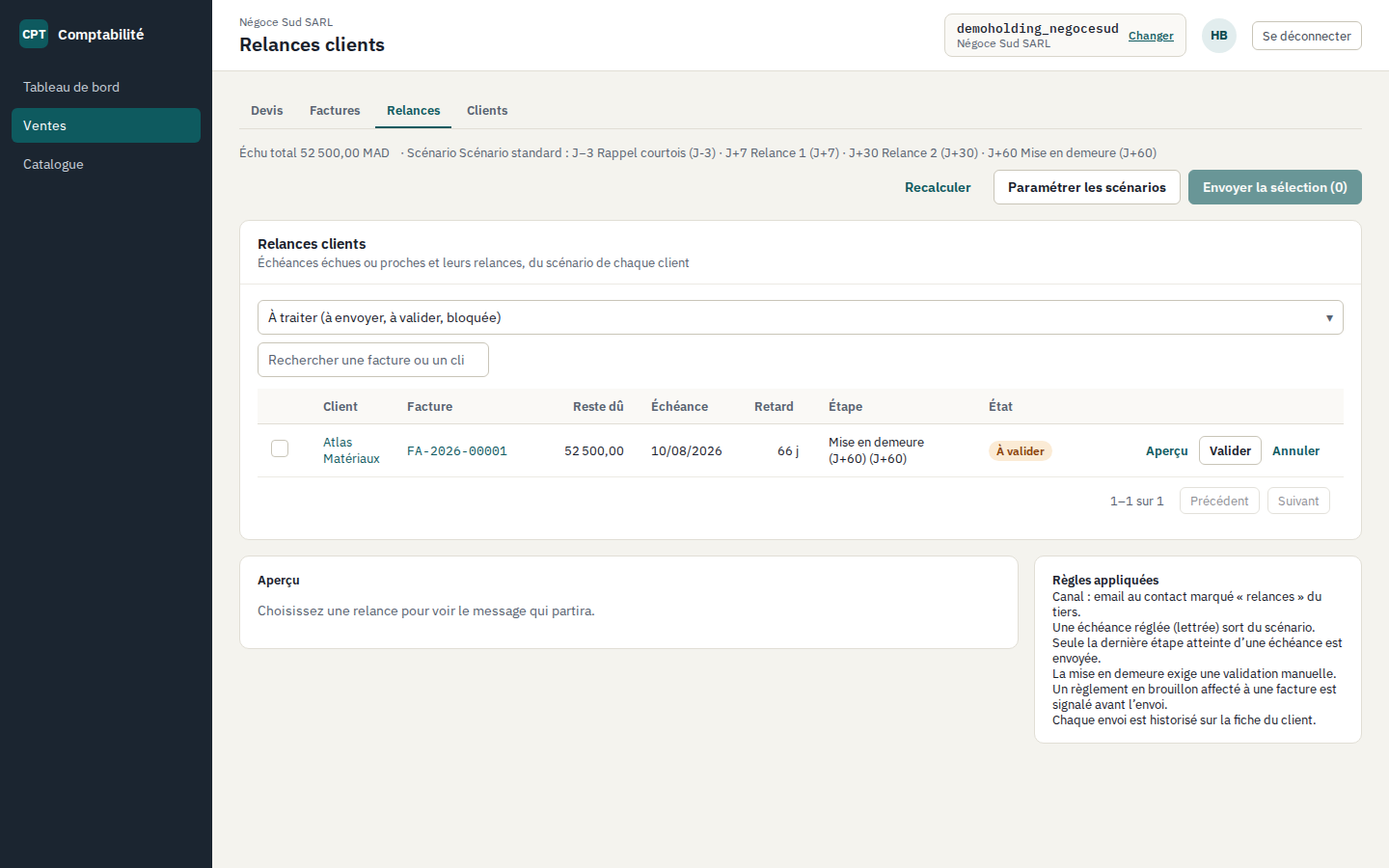Open Tableau de bord in sidebar
Screen dimensions: 1389x868
point(106,87)
